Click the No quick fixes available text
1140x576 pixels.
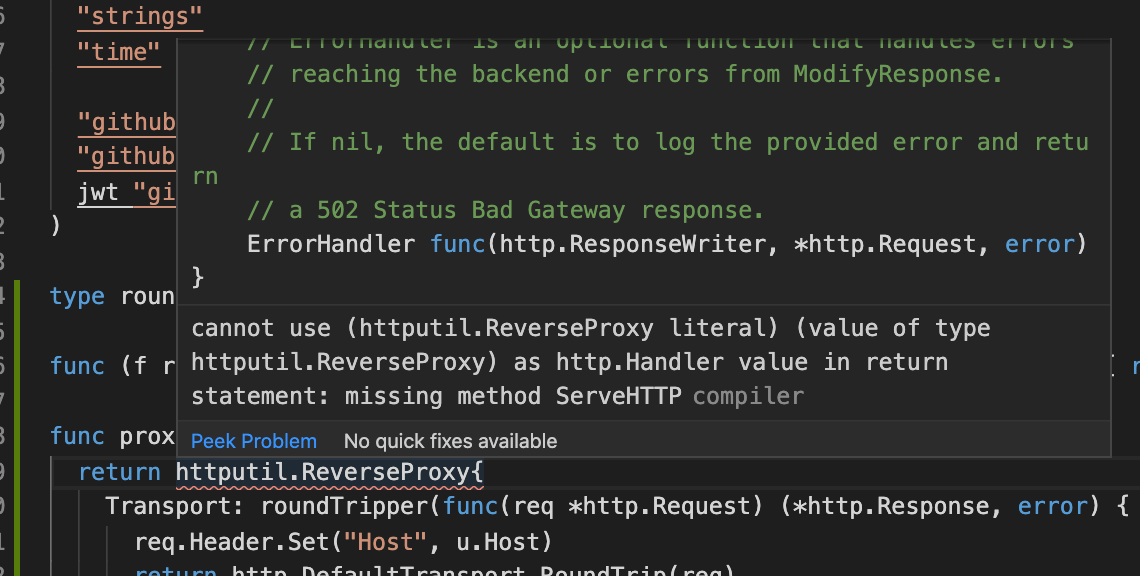(450, 441)
